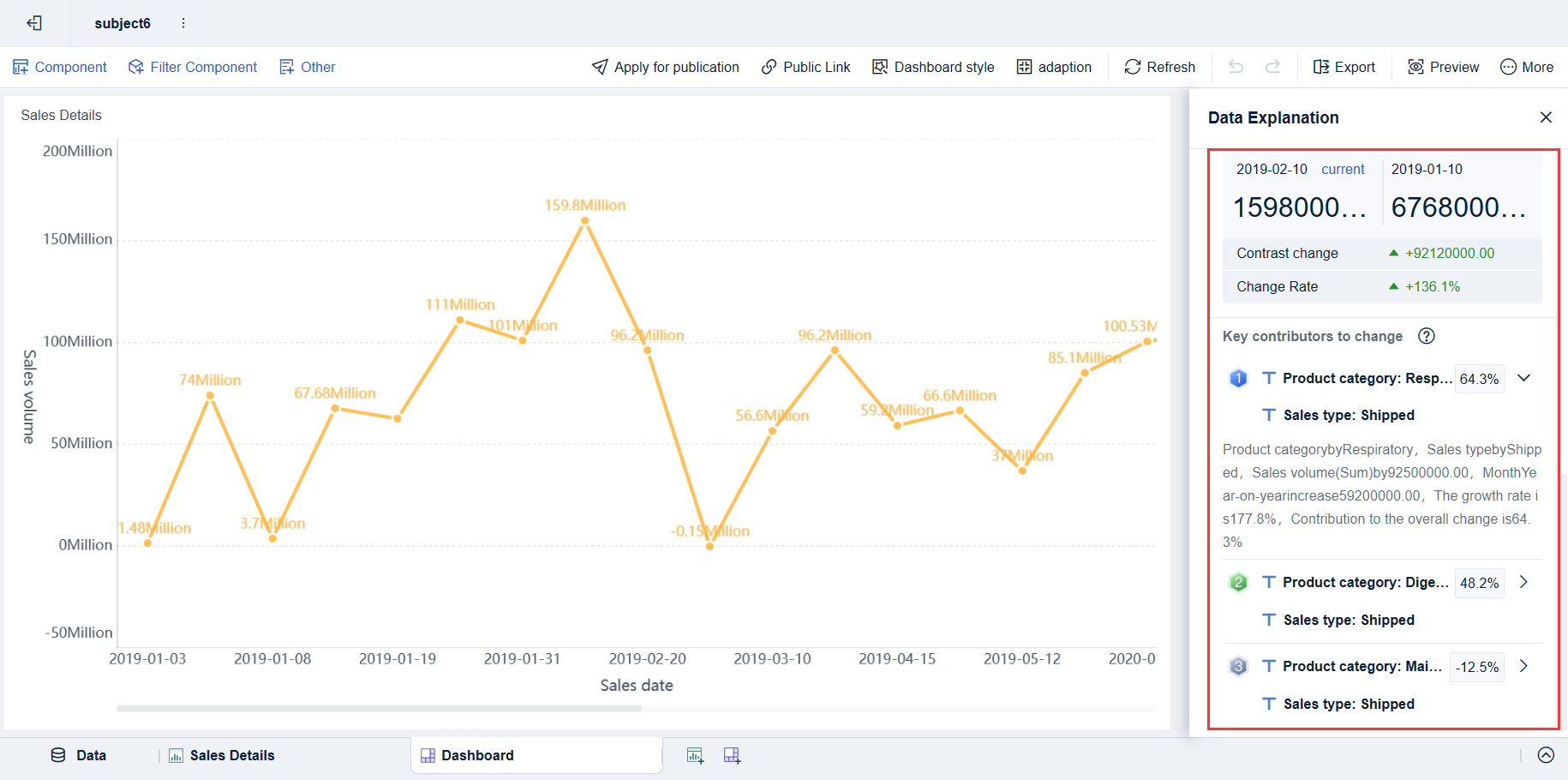Expand the Product category Dige contributor details
The image size is (1568, 780).
point(1523,582)
